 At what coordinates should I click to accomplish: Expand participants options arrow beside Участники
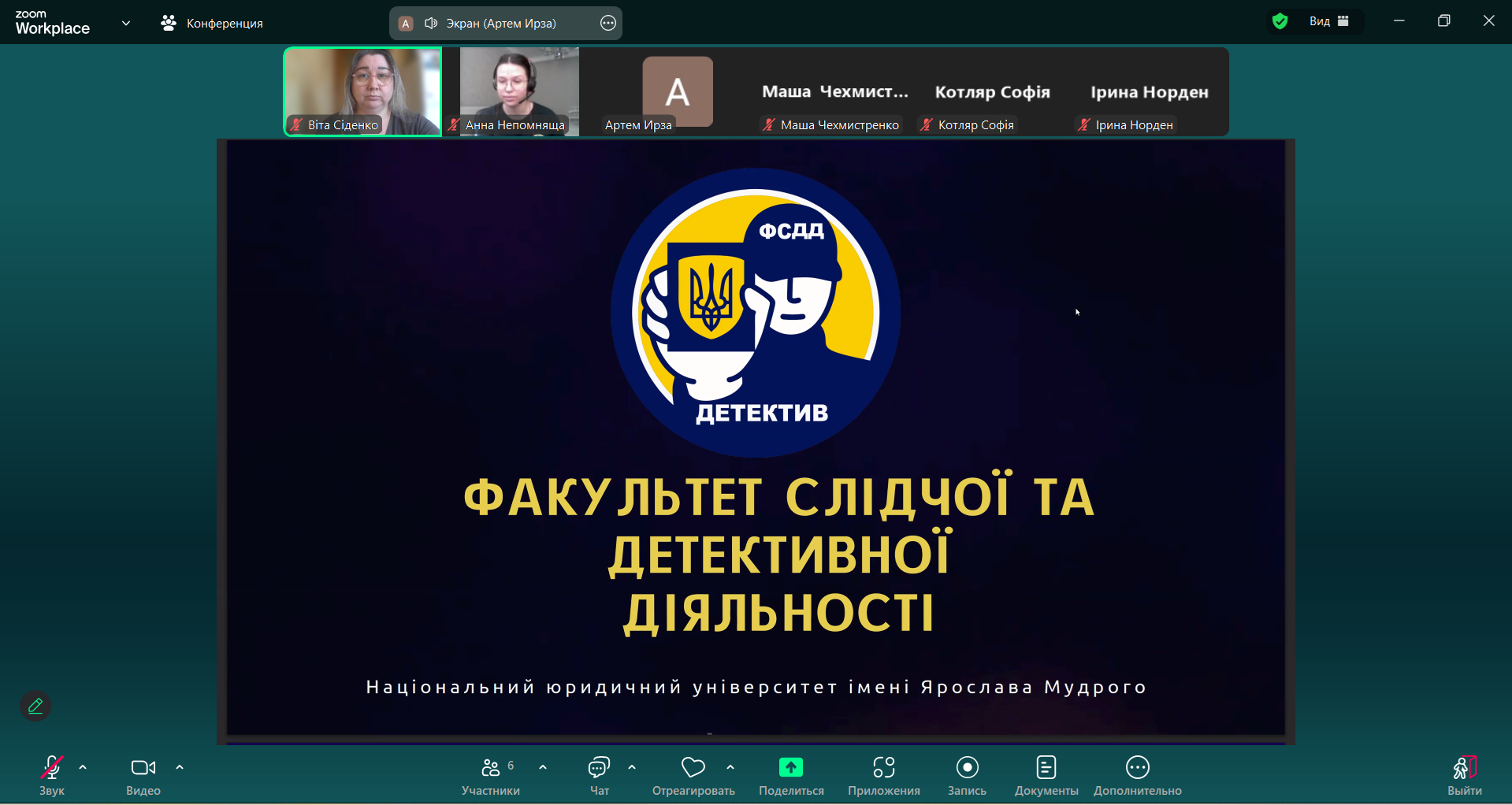[543, 767]
